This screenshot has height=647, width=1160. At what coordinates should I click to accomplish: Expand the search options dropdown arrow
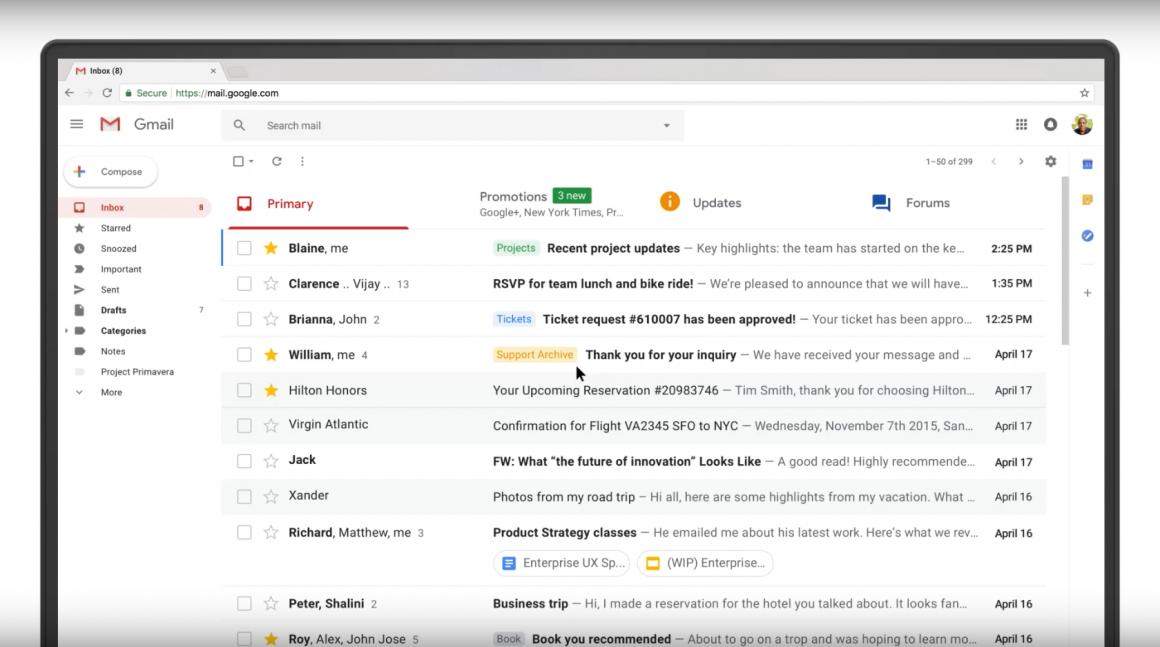tap(667, 126)
